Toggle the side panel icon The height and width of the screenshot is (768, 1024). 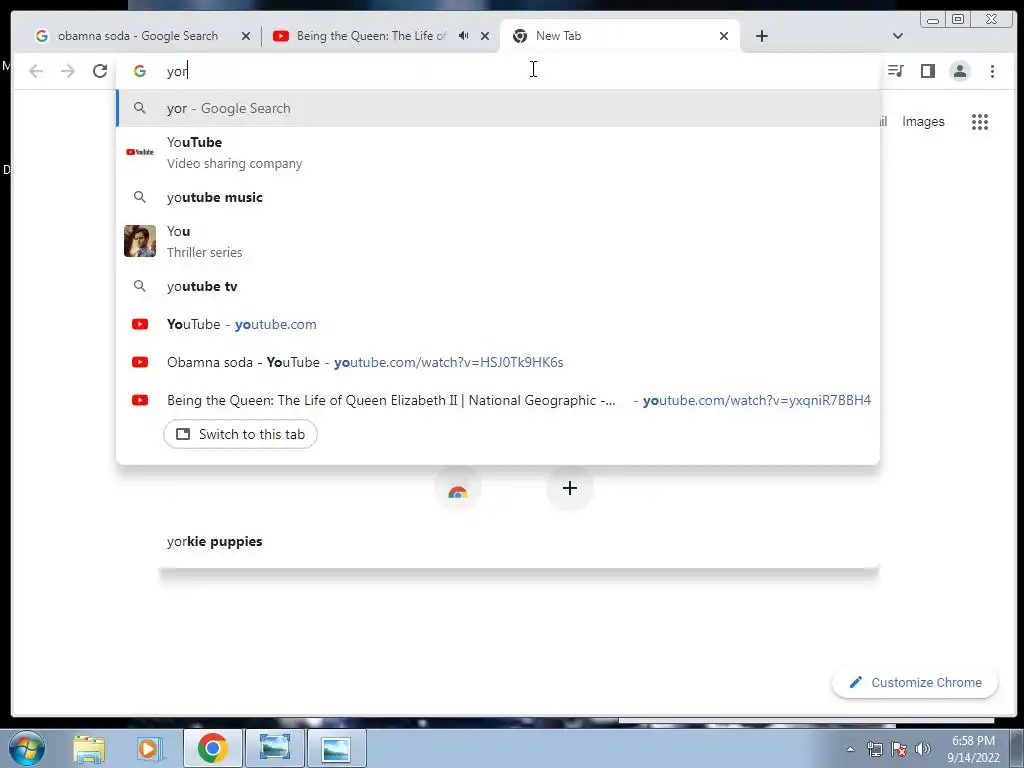pyautogui.click(x=927, y=71)
